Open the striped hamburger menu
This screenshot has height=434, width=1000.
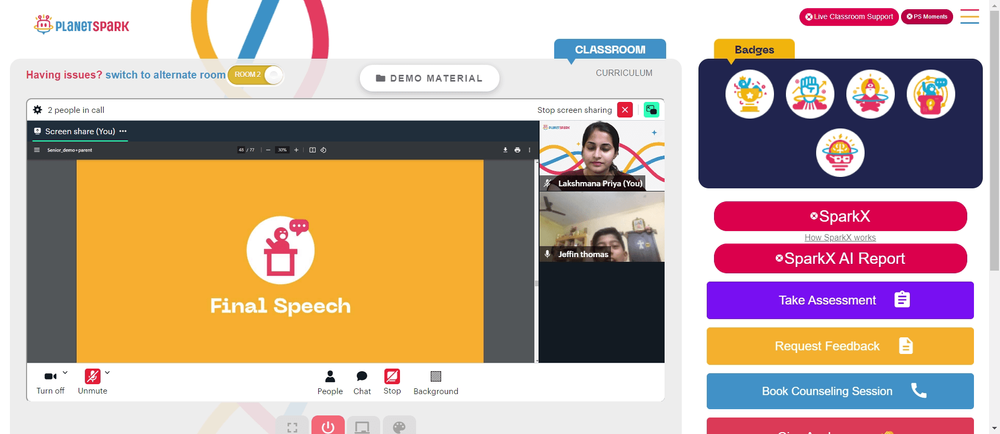tap(969, 17)
